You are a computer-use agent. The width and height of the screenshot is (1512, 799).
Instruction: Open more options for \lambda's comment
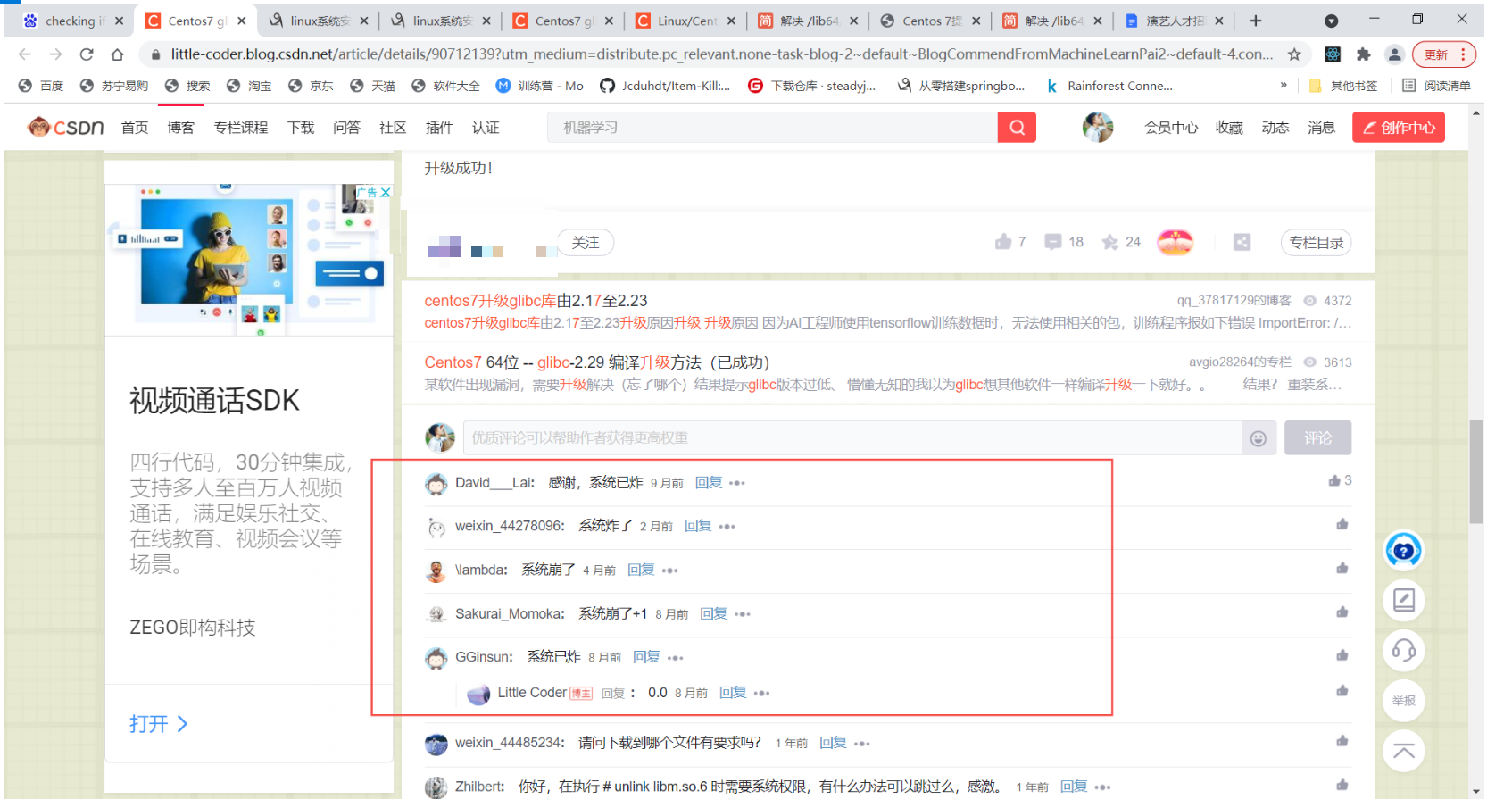point(669,570)
